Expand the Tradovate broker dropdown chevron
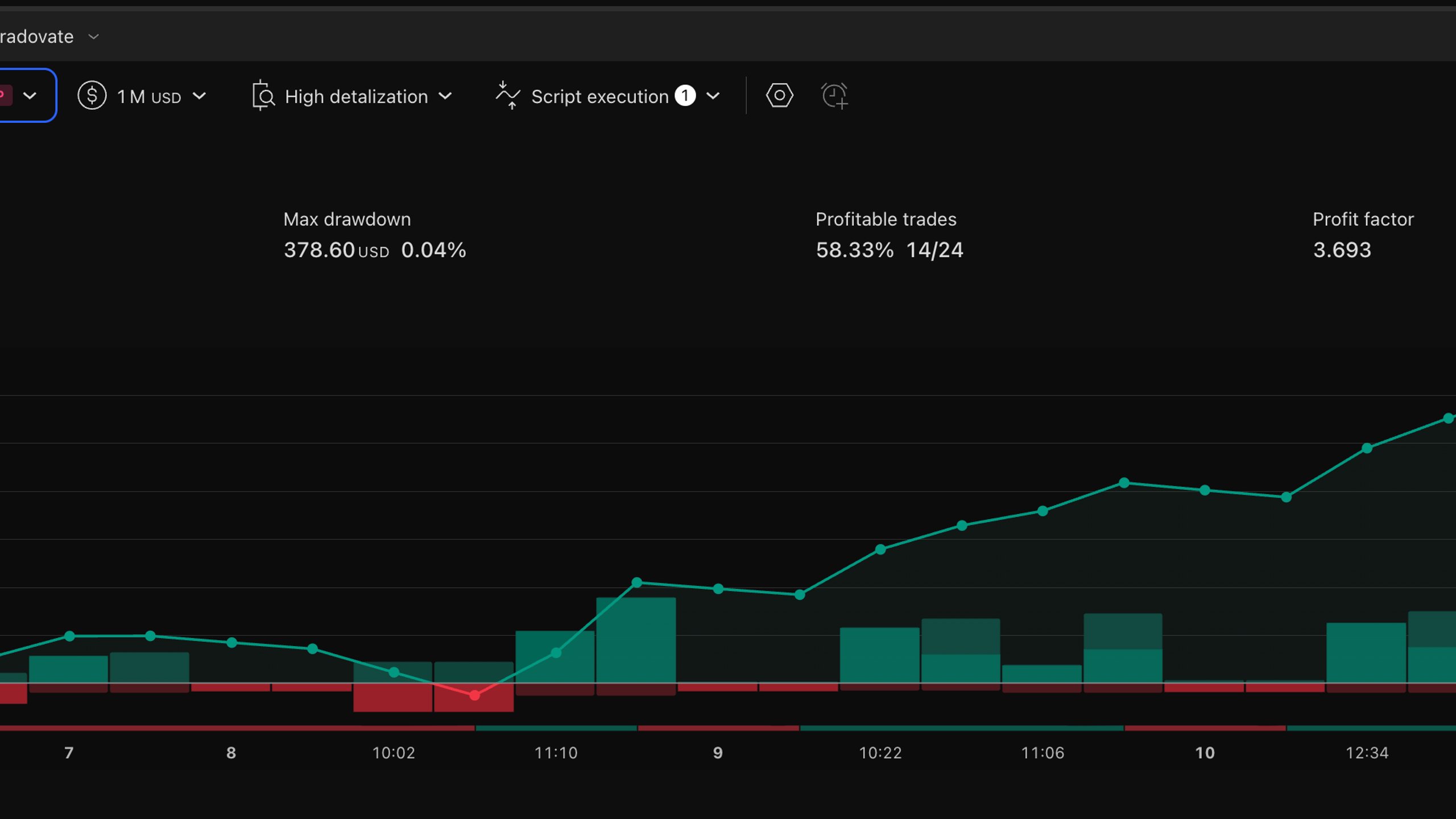 coord(94,36)
